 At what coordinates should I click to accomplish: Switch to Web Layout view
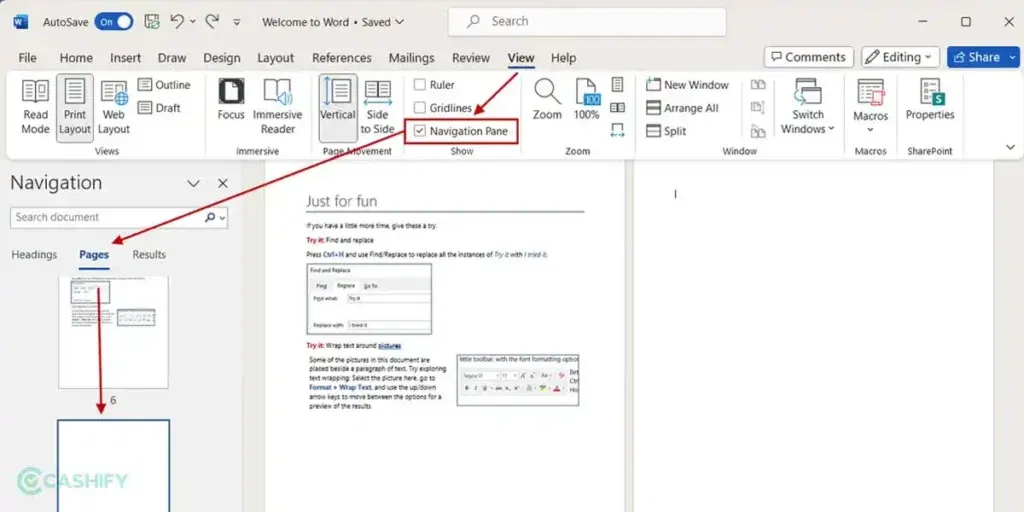click(x=114, y=108)
